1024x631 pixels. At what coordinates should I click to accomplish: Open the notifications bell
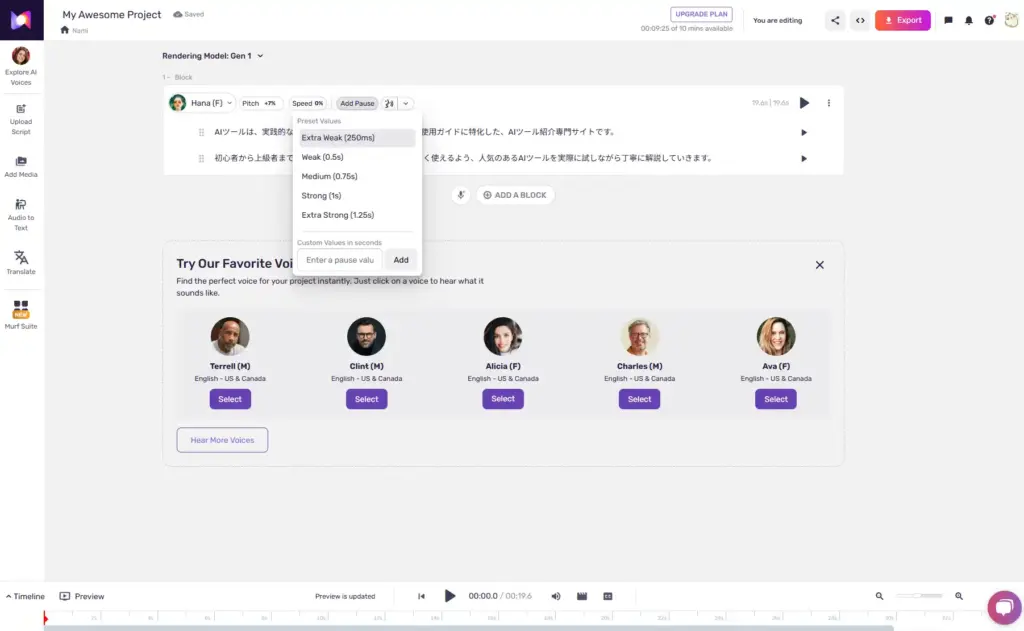point(969,20)
